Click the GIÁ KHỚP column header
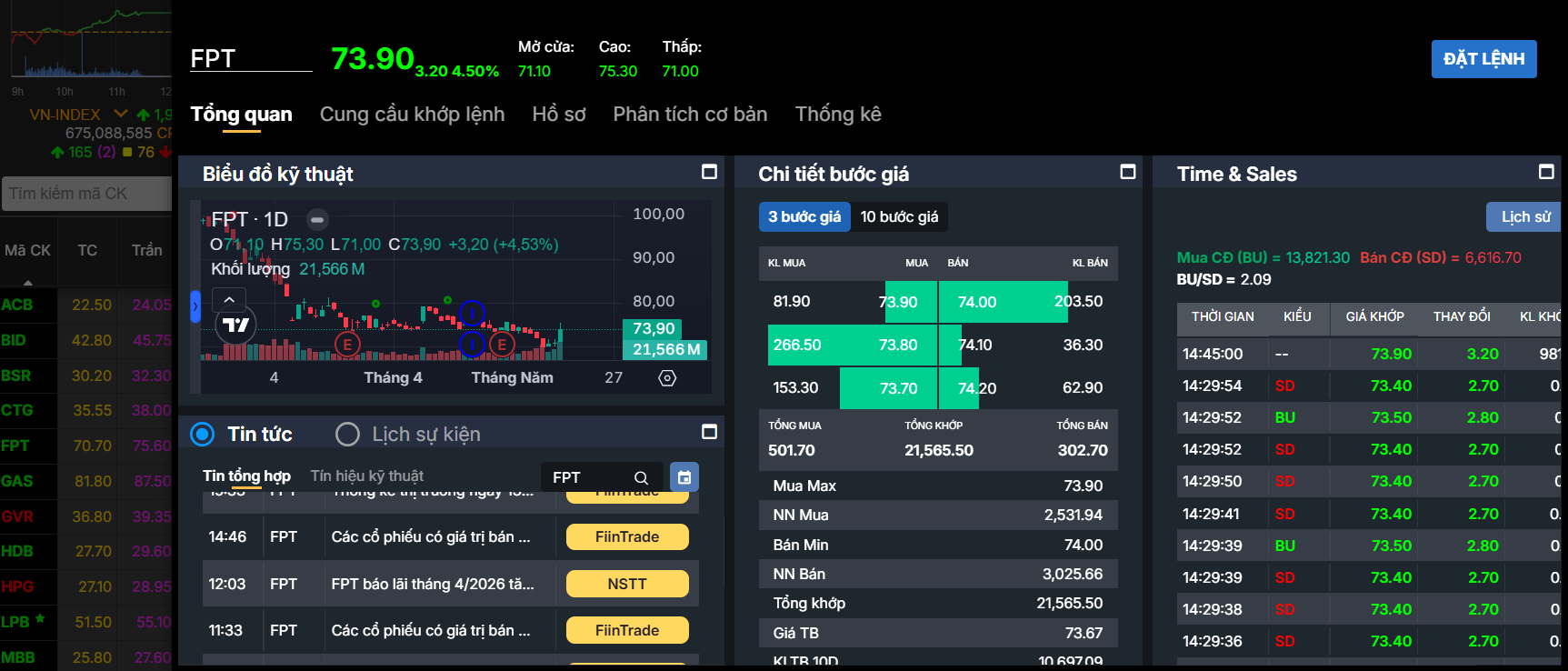This screenshot has height=671, width=1568. pyautogui.click(x=1374, y=316)
